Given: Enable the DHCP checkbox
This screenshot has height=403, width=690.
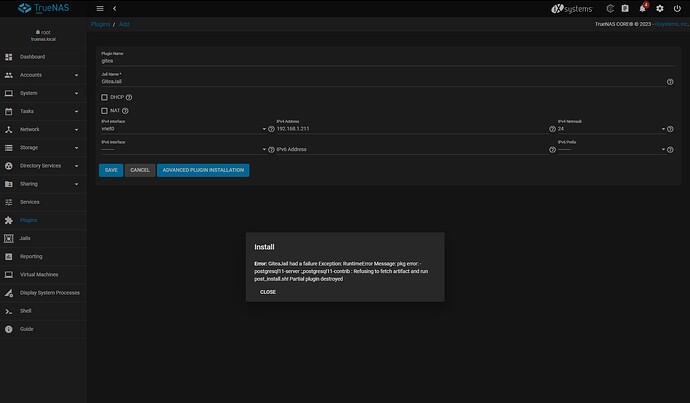Looking at the screenshot, I should click(104, 97).
